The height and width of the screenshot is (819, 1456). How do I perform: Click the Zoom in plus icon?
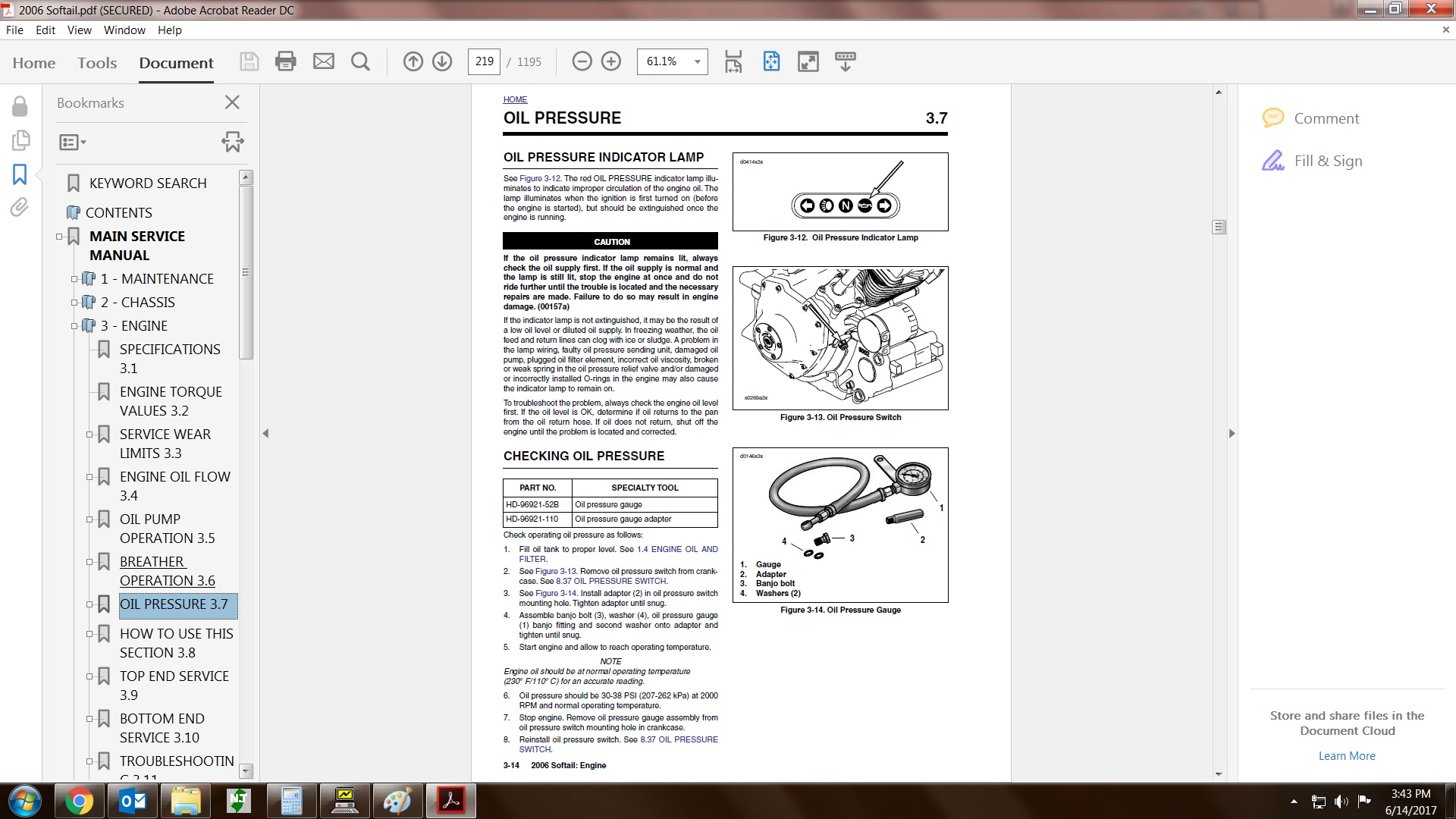611,61
